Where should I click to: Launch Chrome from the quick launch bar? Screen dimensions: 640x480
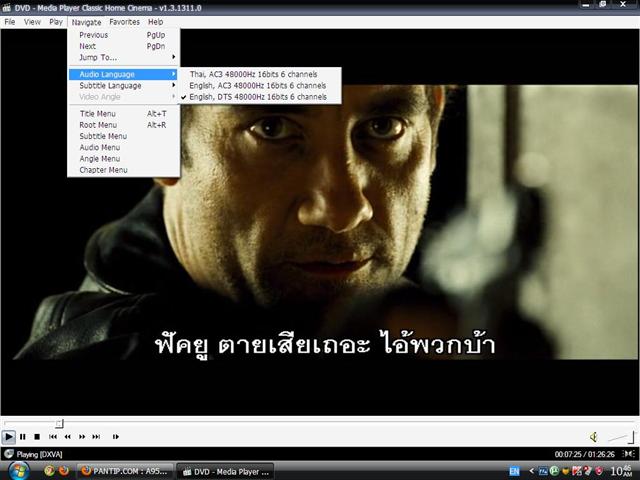click(50, 471)
